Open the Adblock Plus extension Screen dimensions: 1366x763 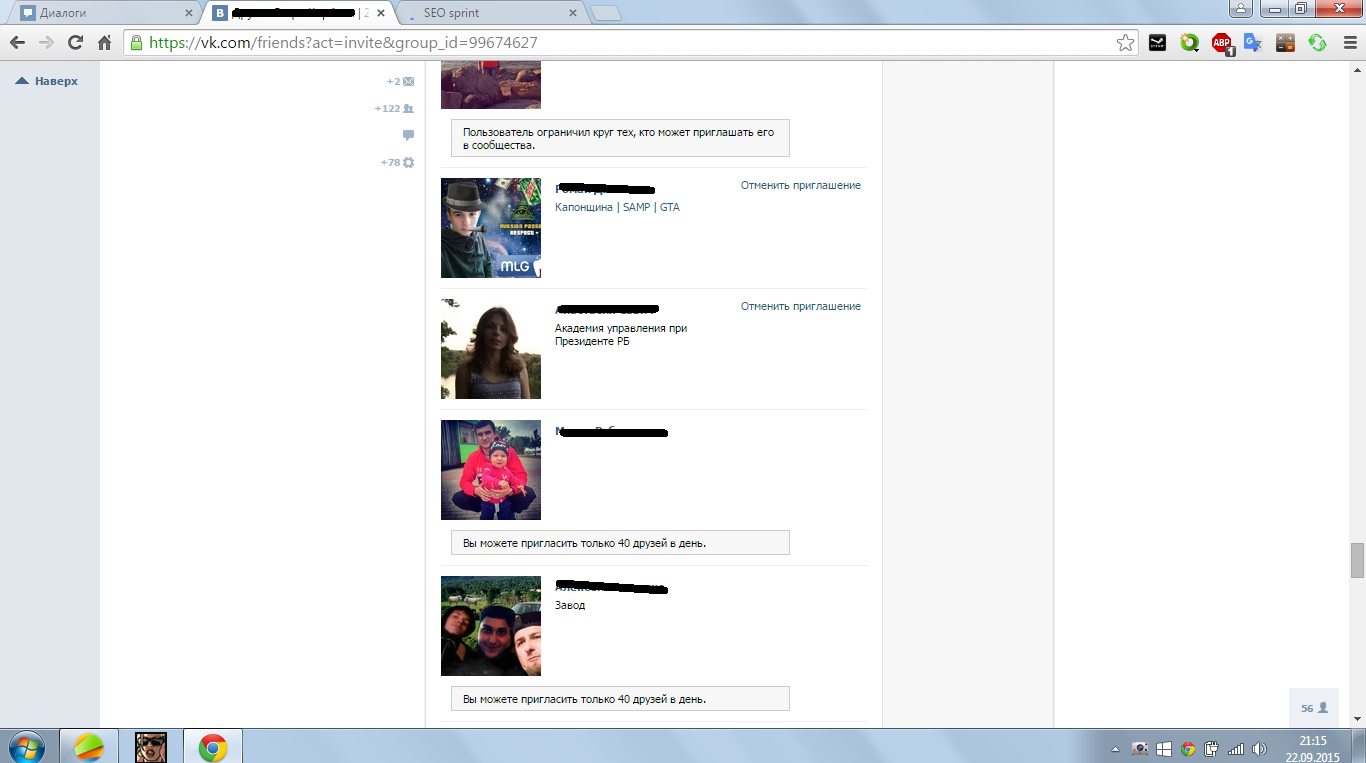1221,43
